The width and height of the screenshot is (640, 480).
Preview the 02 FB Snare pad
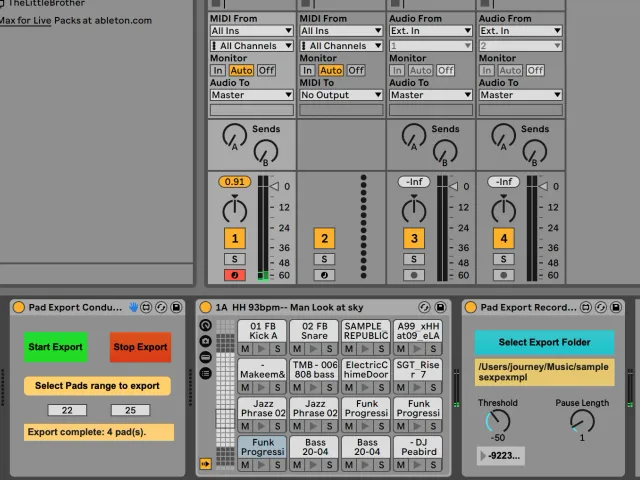[x=313, y=349]
